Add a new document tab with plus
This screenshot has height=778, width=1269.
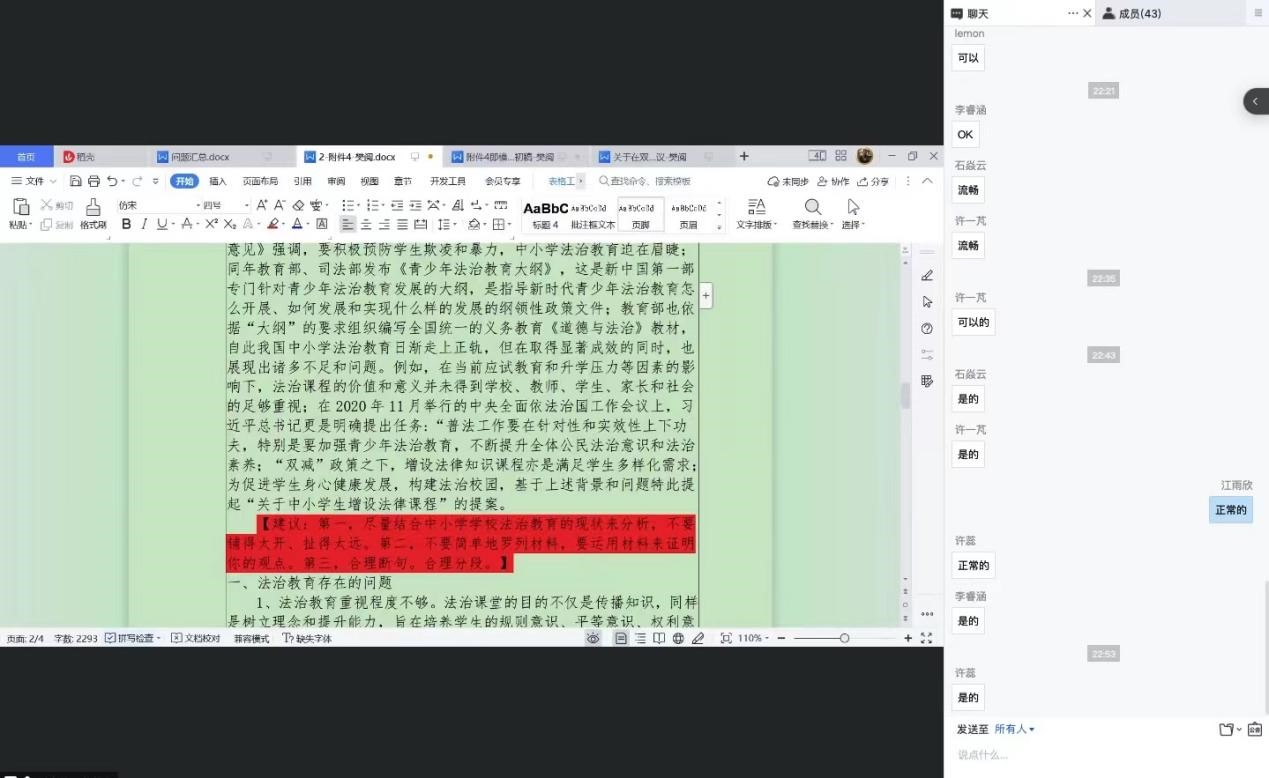744,156
